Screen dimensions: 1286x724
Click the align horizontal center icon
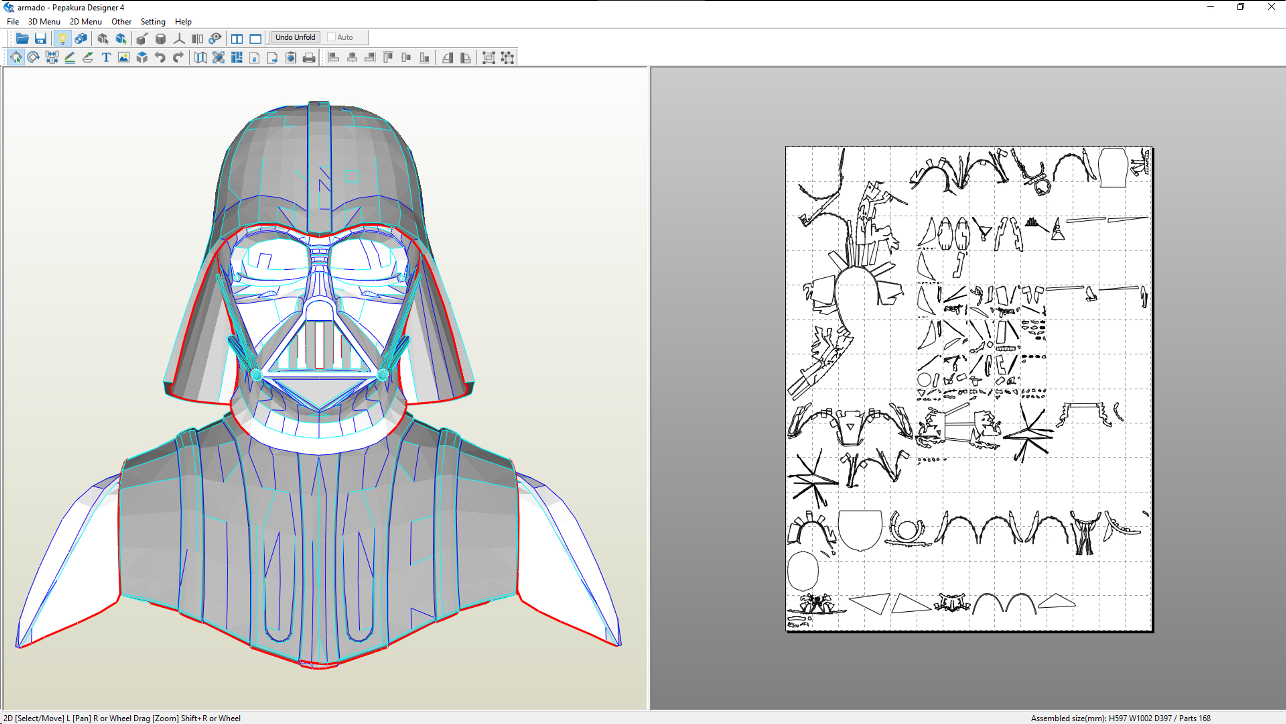351,57
